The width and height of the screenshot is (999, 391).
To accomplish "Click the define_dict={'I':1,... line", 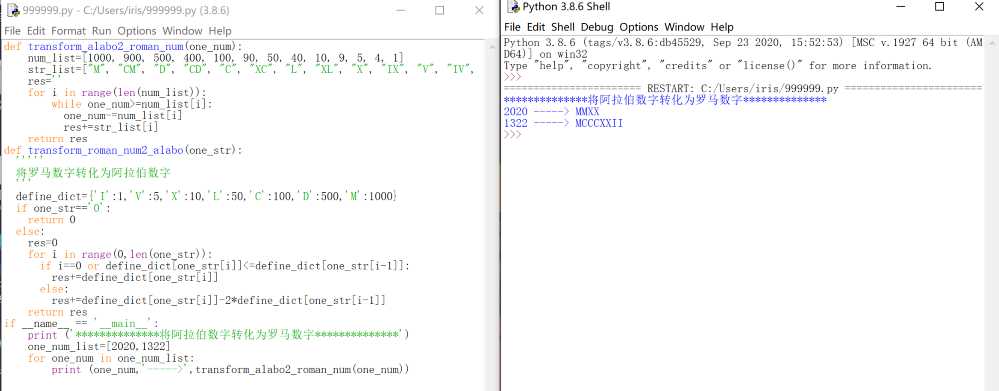I will pyautogui.click(x=206, y=196).
